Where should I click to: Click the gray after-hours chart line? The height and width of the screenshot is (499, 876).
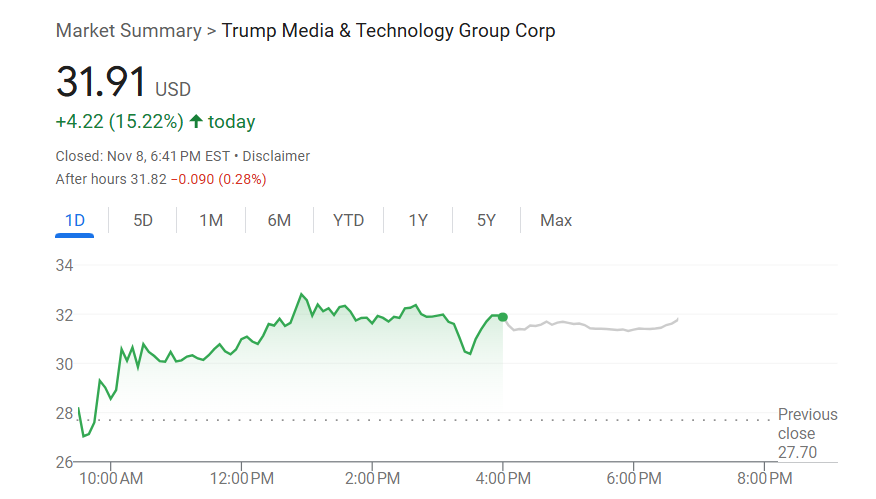(x=600, y=327)
